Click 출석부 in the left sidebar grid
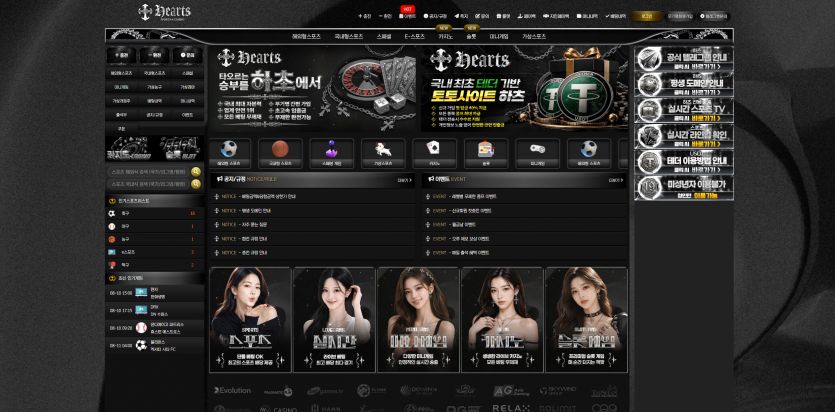The width and height of the screenshot is (835, 412). tap(121, 114)
